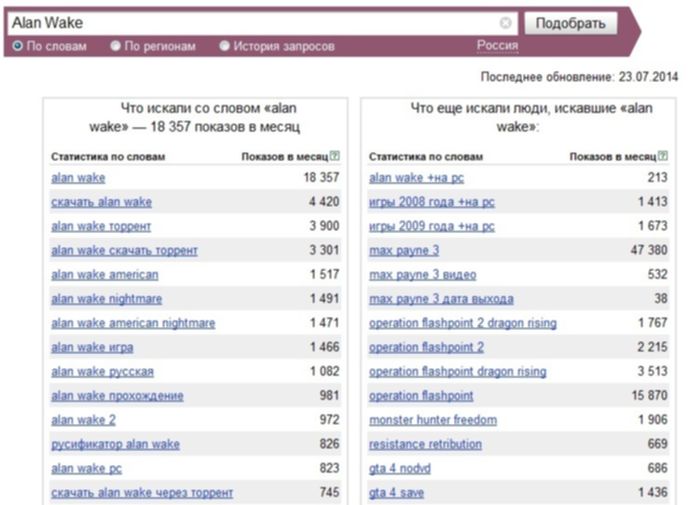Image resolution: width=688 pixels, height=505 pixels.
Task: Open the 'operation flashpoint' link
Action: [x=421, y=396]
